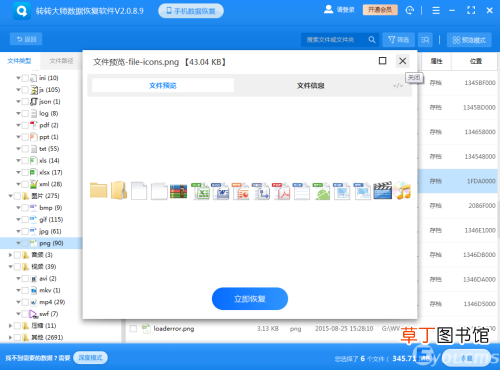
Task: Click the user login avatar icon
Action: click(x=328, y=9)
